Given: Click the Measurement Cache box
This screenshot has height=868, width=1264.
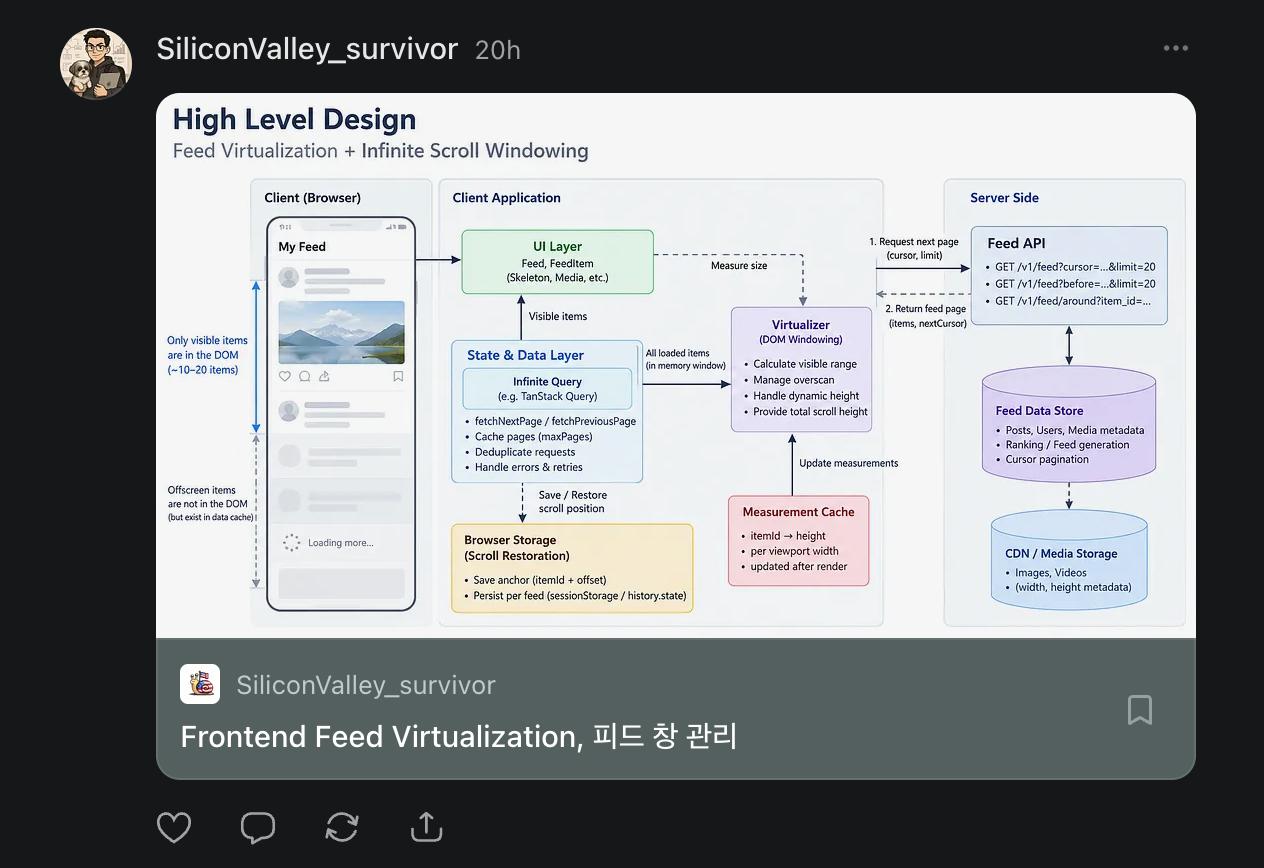Looking at the screenshot, I should tap(798, 540).
